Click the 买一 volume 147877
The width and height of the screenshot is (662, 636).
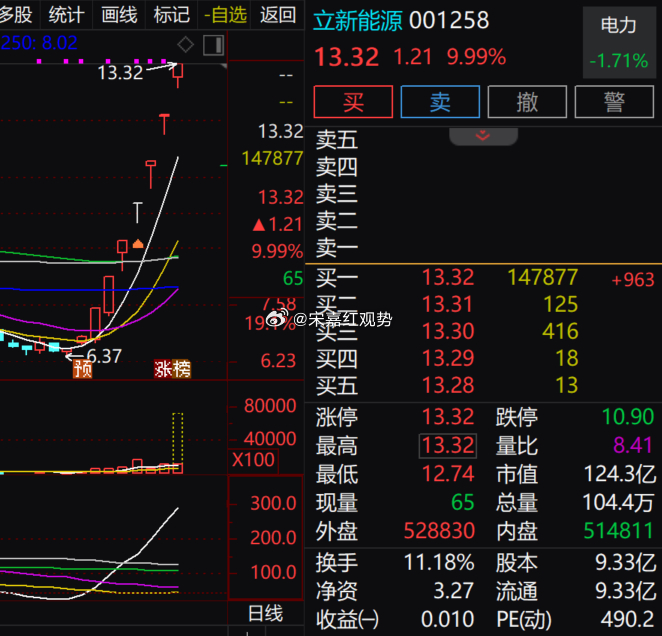543,277
